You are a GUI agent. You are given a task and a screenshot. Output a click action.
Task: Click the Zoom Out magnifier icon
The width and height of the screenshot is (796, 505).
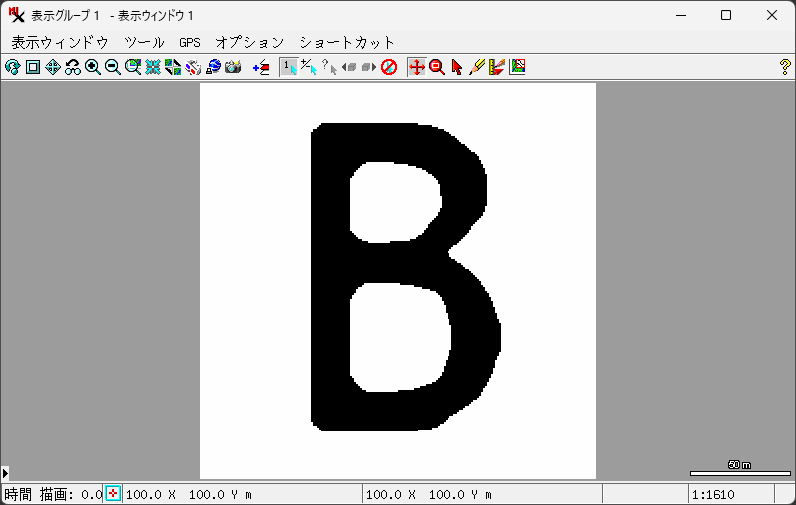click(x=113, y=67)
